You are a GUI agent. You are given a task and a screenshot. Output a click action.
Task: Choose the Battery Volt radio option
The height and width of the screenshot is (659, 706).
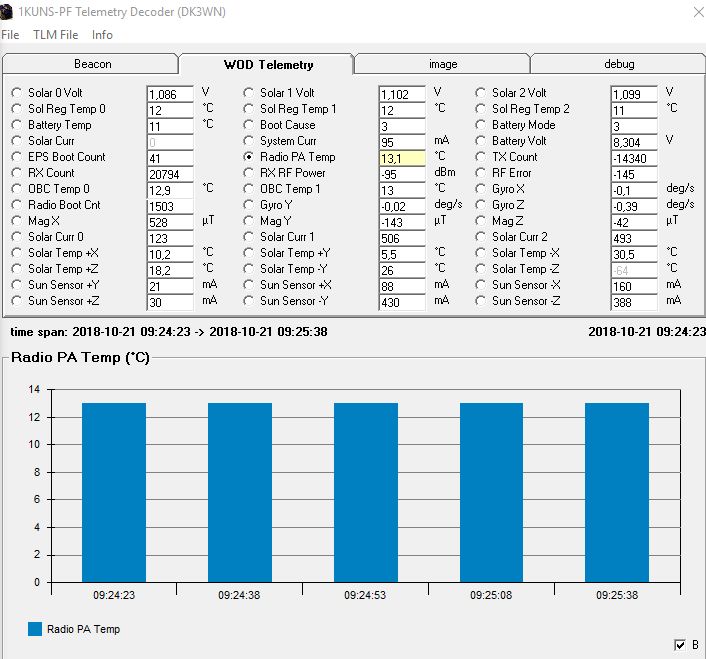[481, 141]
